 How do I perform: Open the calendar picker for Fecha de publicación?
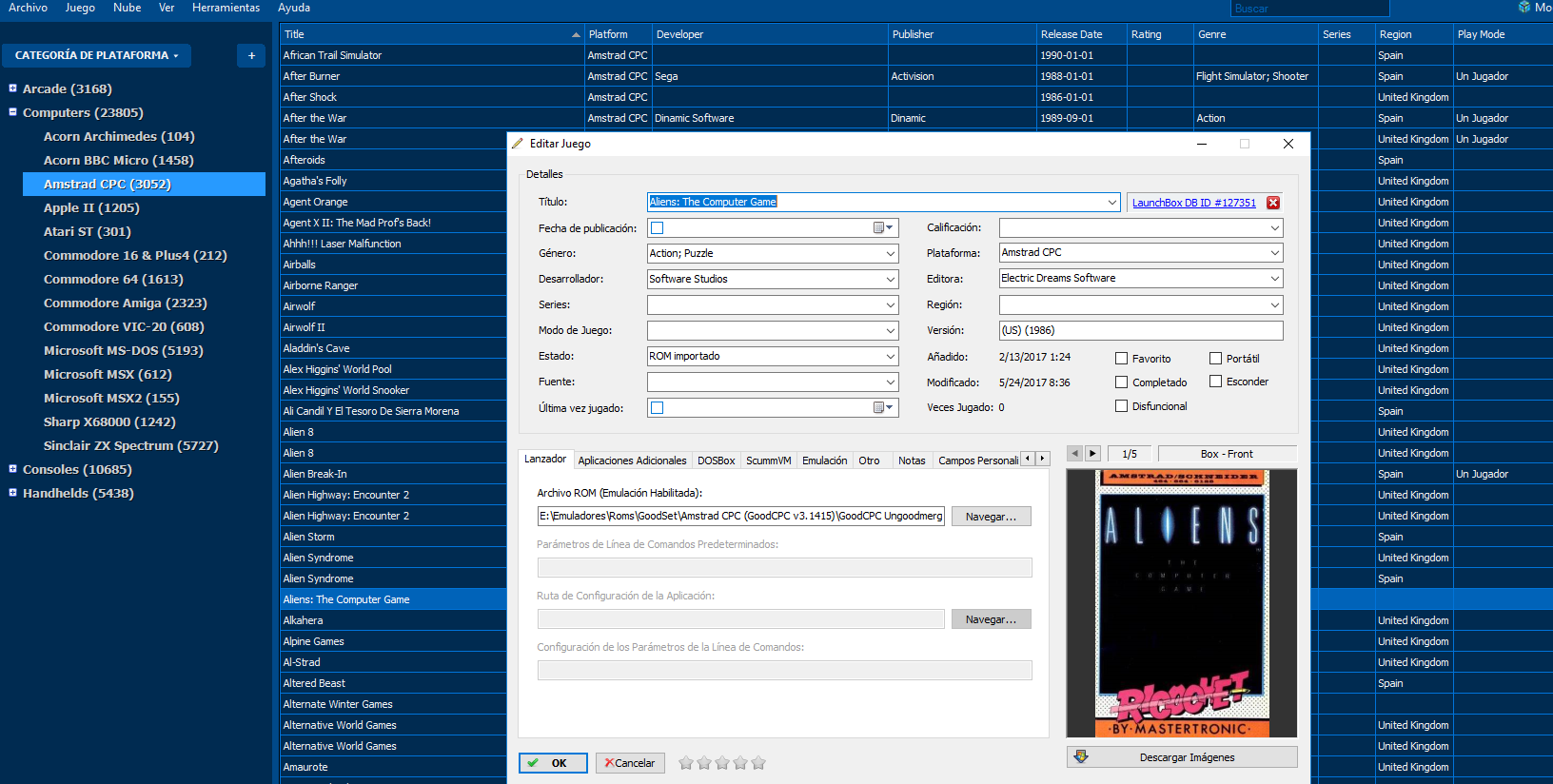click(x=883, y=228)
